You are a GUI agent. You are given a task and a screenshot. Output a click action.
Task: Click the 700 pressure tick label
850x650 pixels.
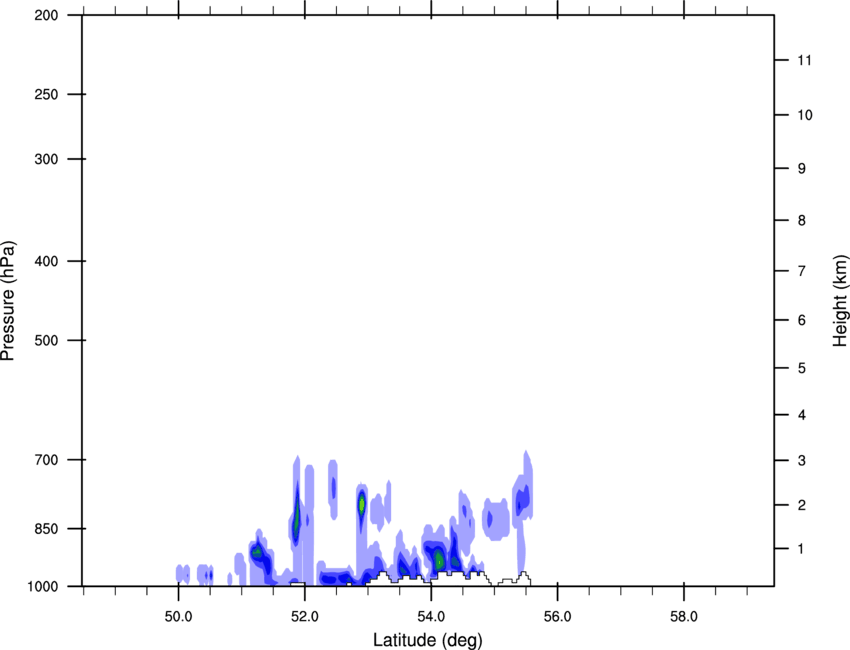46,460
